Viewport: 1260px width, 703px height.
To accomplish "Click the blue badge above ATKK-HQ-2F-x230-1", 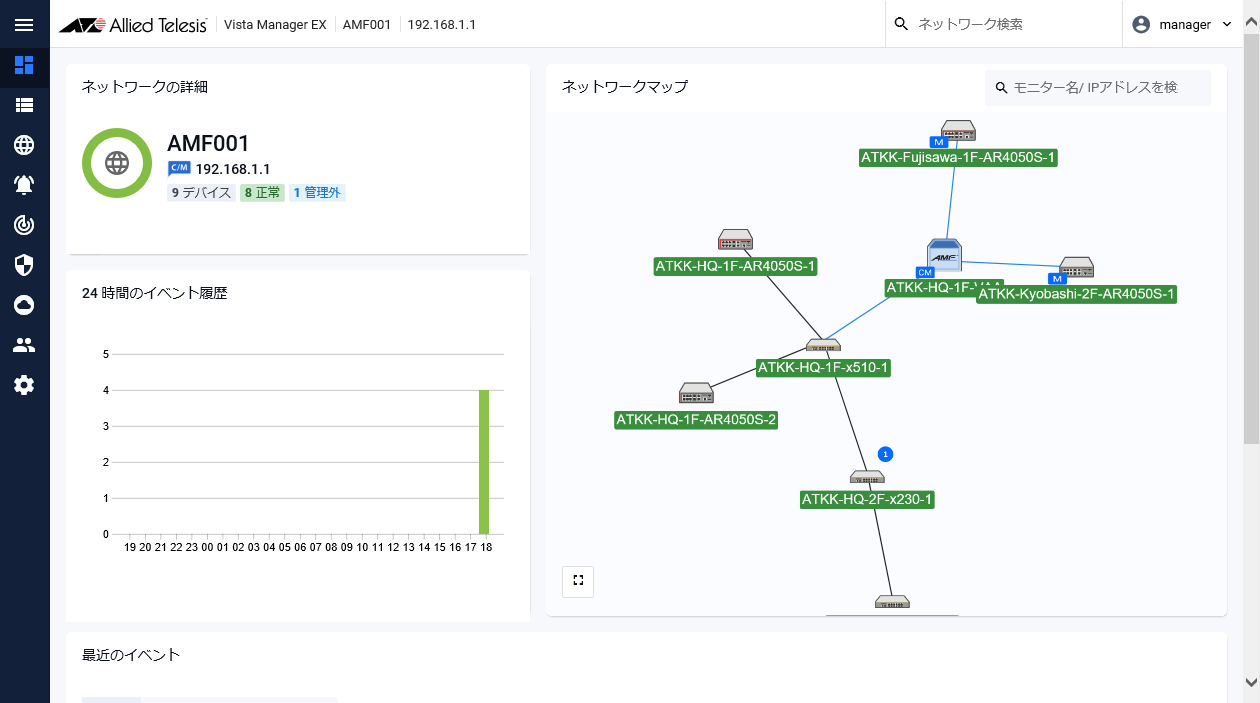I will [884, 454].
